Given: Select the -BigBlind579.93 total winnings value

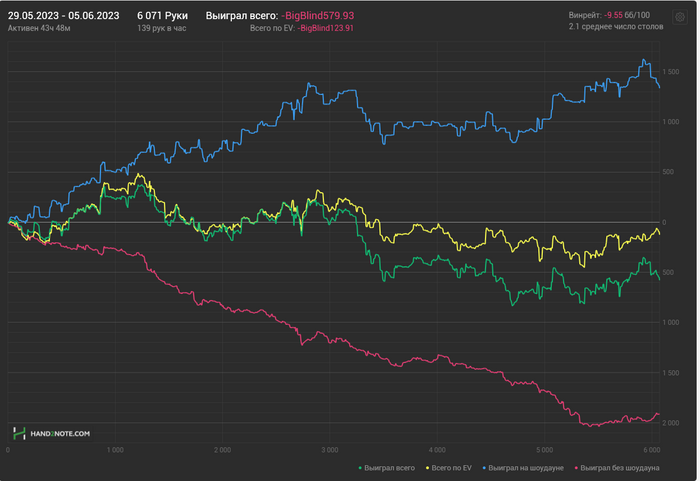Looking at the screenshot, I should coord(318,16).
